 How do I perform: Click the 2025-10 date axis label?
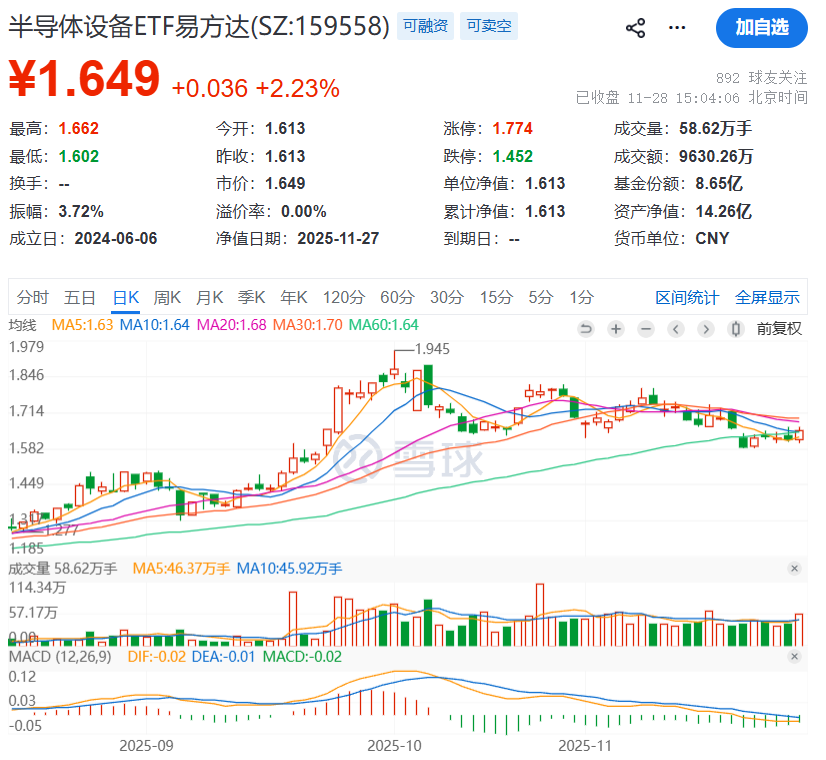pos(394,746)
